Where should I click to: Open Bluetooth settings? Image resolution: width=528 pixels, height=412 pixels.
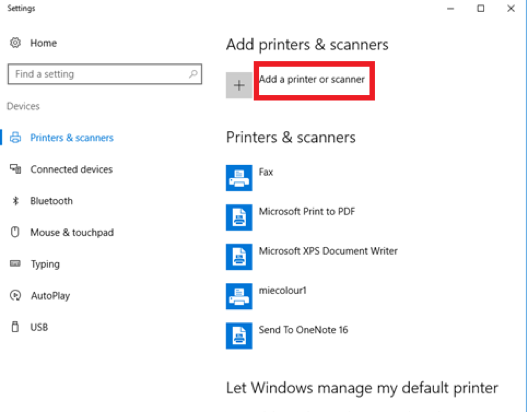51,201
